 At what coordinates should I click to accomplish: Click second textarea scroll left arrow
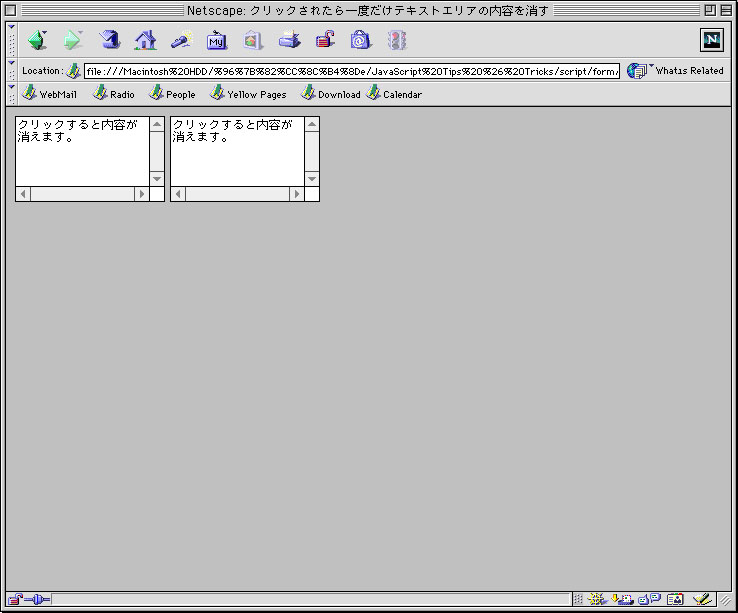pos(178,194)
